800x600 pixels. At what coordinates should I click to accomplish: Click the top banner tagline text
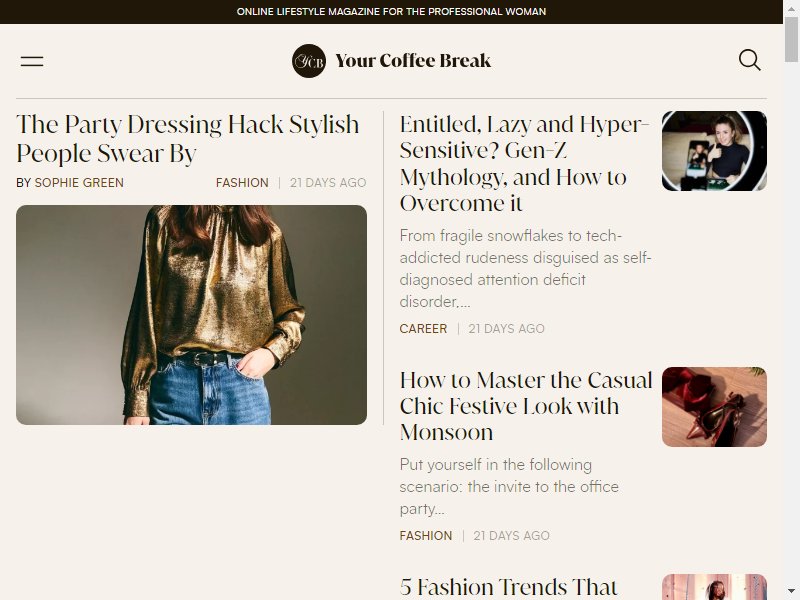click(391, 12)
